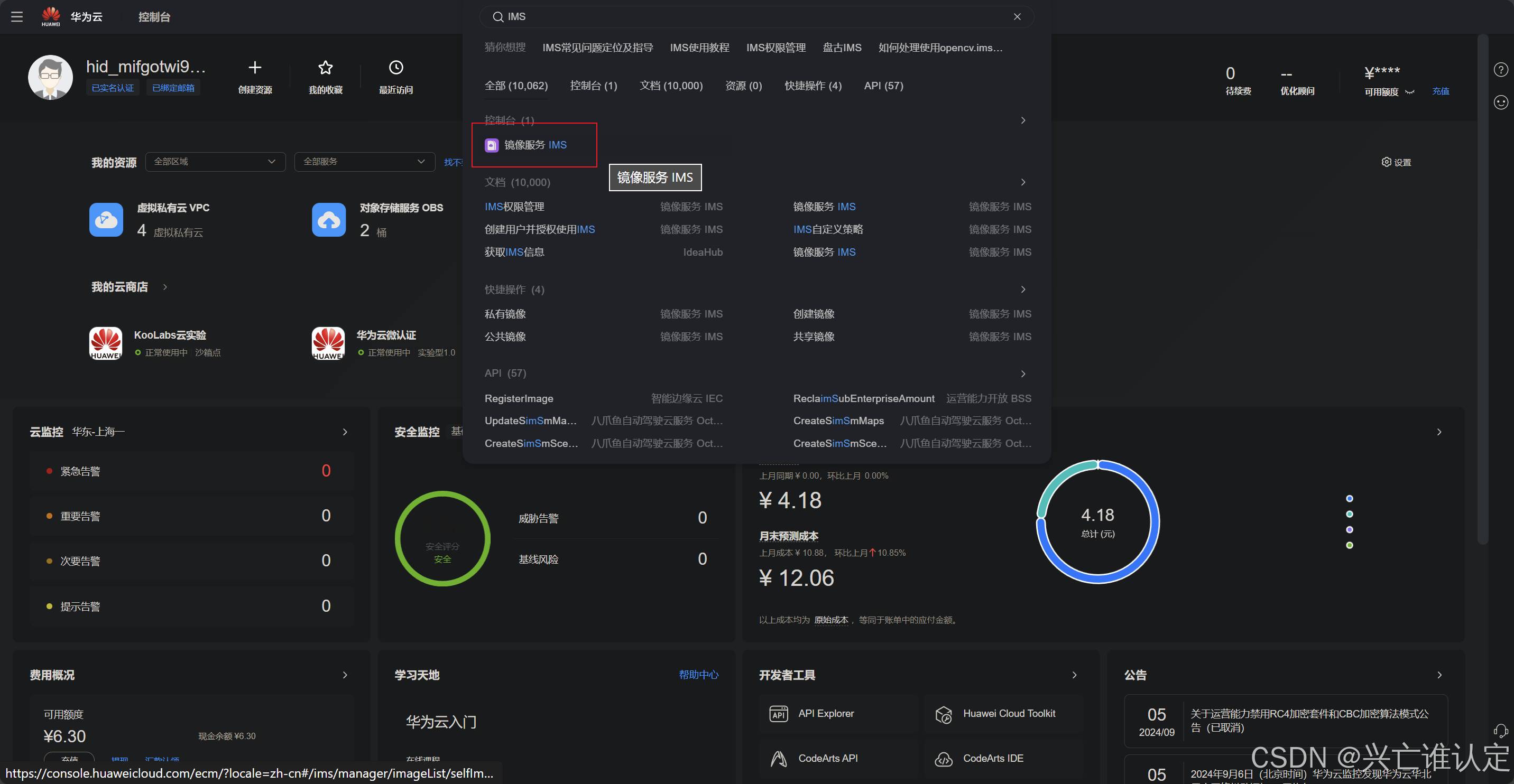Click the 原始成本 underlined link
This screenshot has width=1514, height=784.
pos(830,620)
